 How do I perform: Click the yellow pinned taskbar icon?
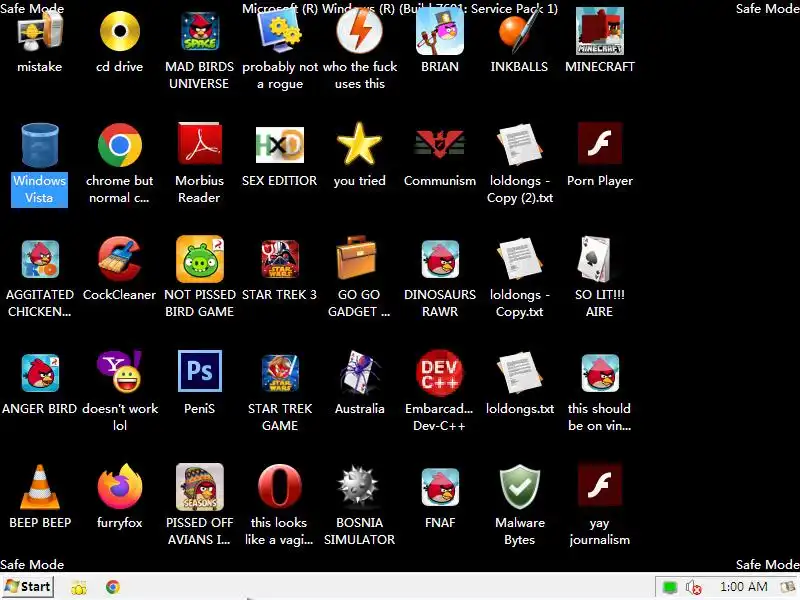pyautogui.click(x=79, y=587)
